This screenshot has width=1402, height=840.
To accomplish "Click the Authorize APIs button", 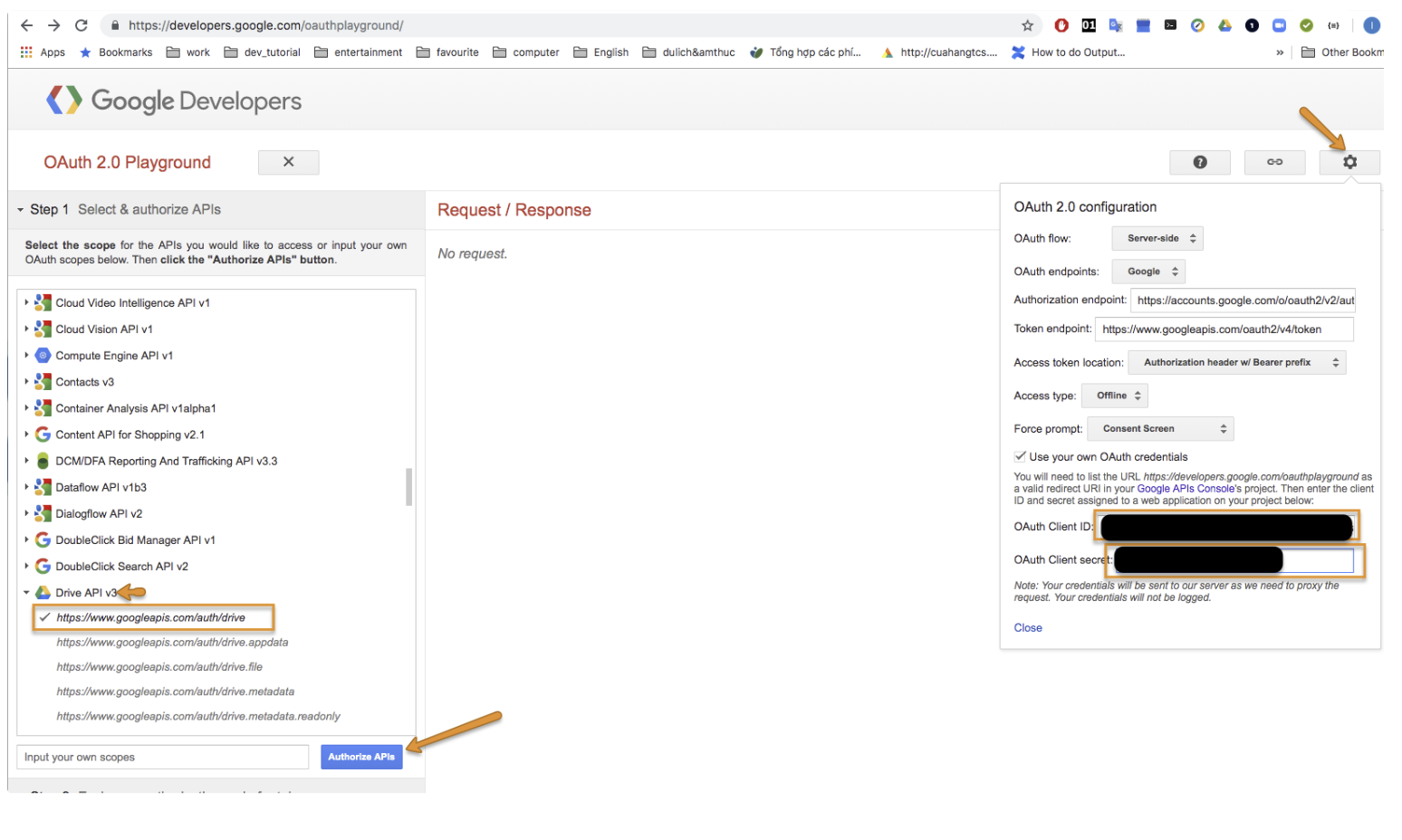I will click(x=361, y=757).
